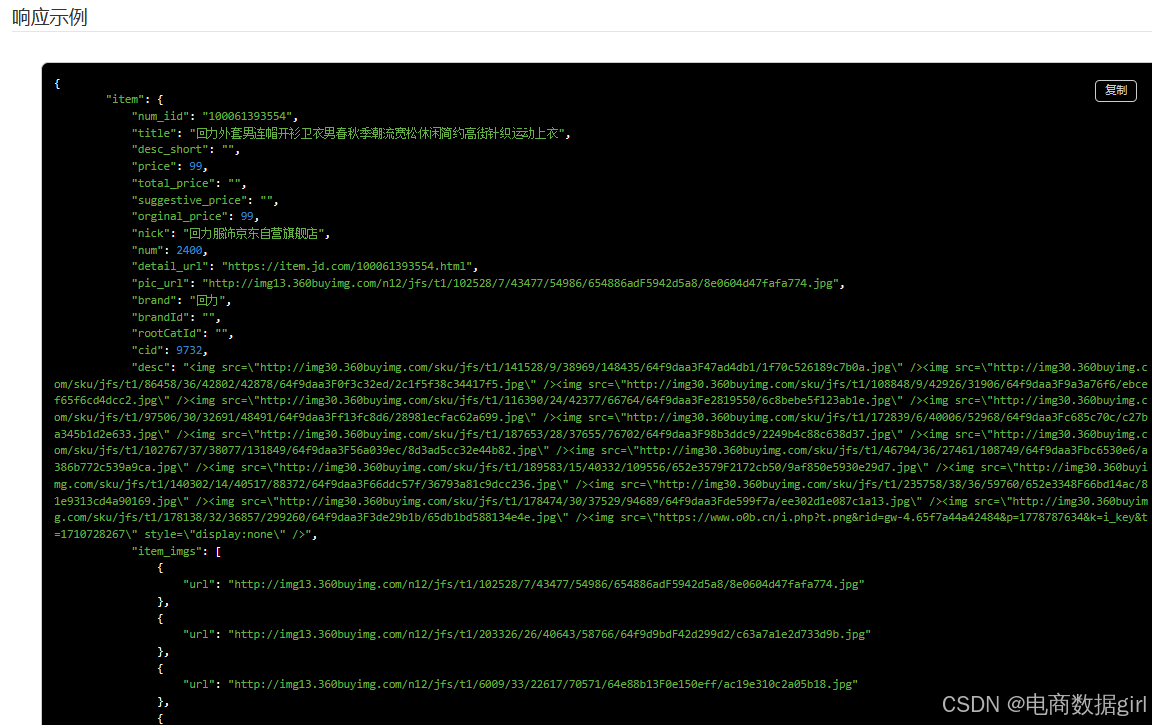1152x725 pixels.
Task: Click the "item" key line
Action: pos(134,99)
